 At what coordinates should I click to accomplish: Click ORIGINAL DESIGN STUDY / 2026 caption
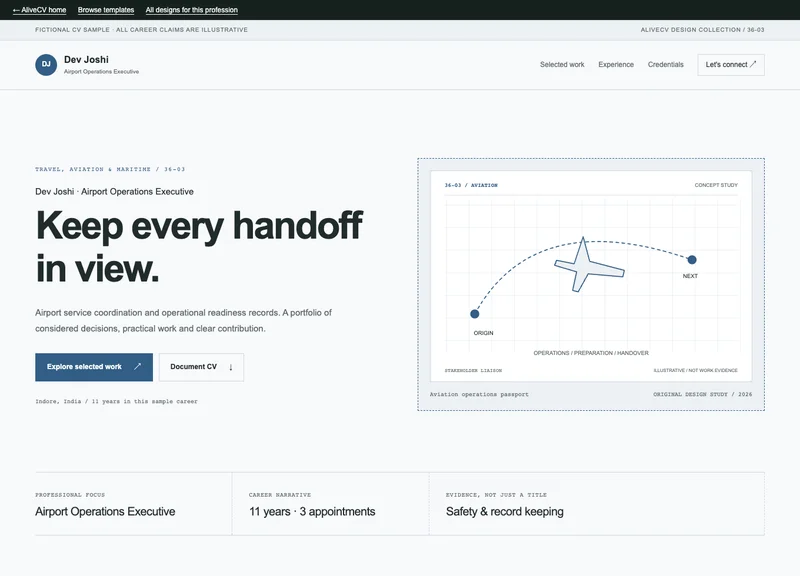coord(703,394)
